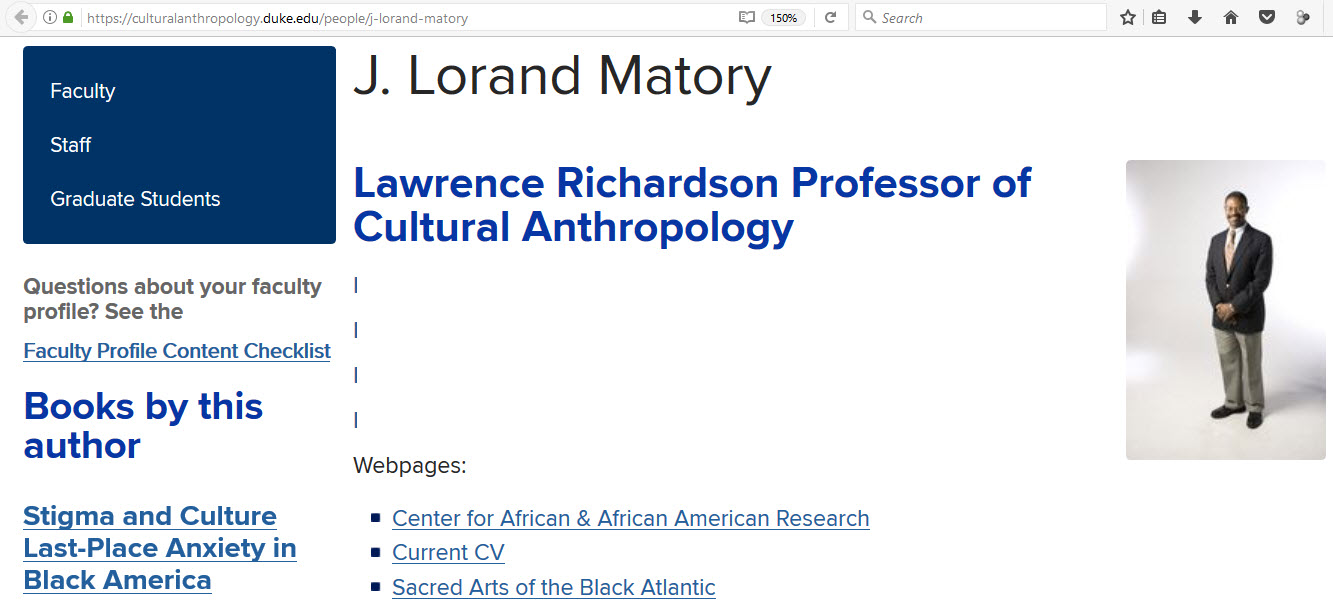Viewport: 1333px width, 601px height.
Task: Show bookmarks list menu button
Action: 1159,18
